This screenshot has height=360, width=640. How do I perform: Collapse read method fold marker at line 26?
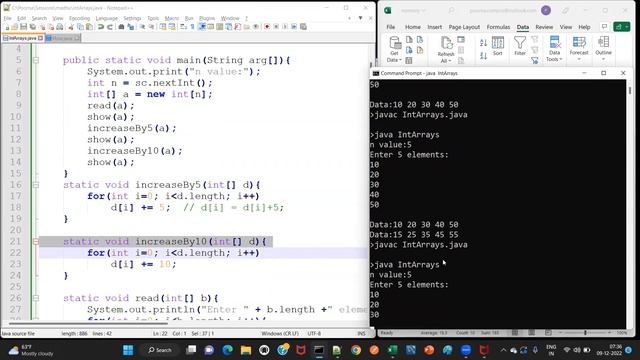pos(36,298)
